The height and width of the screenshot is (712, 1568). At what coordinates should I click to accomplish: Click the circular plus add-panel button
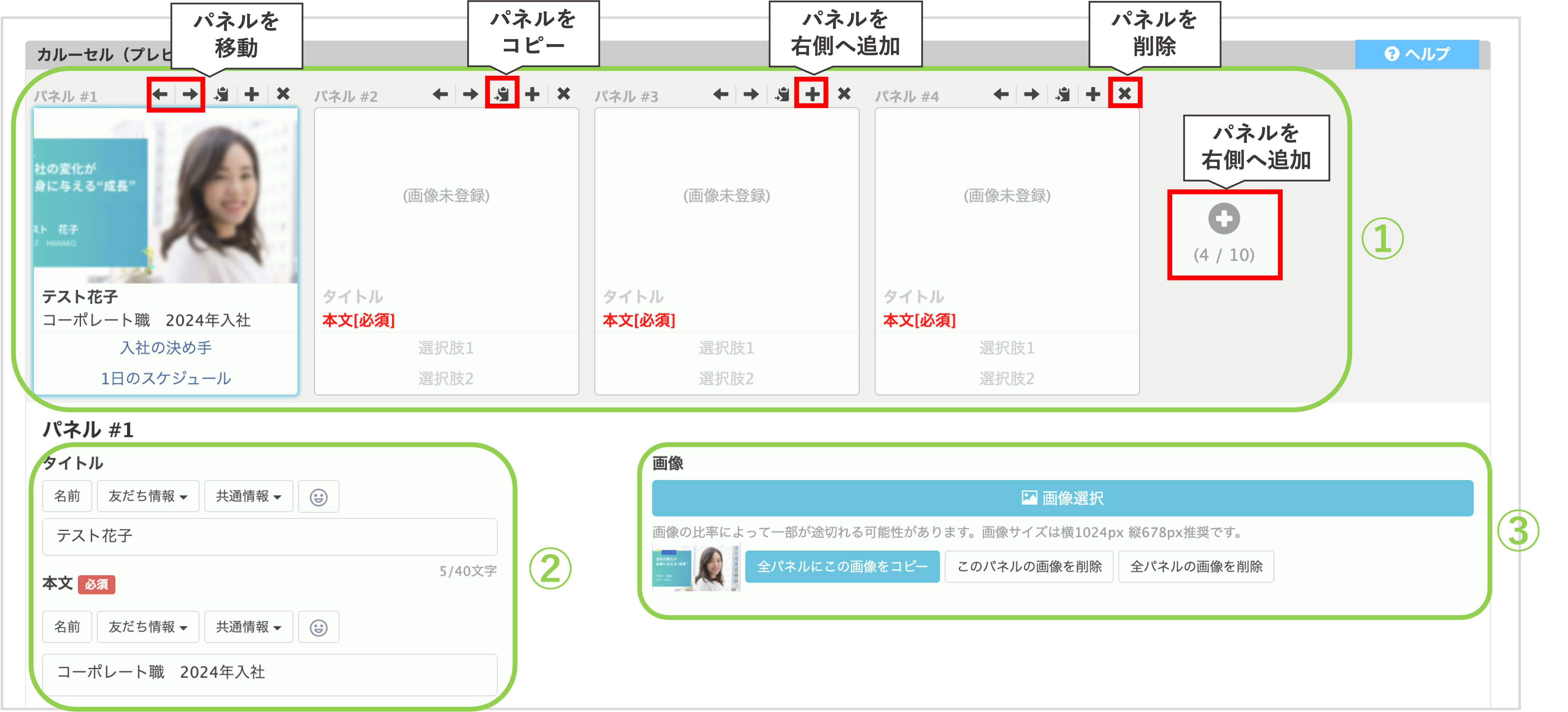1223,219
